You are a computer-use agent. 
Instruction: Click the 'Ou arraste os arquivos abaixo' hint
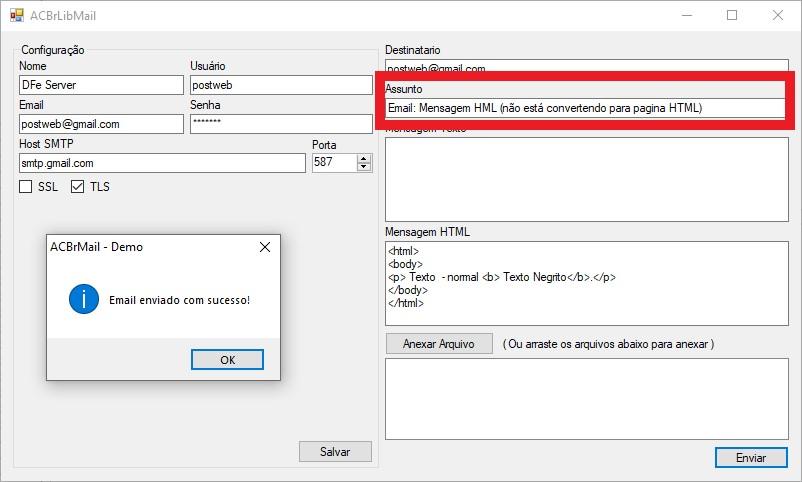[608, 344]
